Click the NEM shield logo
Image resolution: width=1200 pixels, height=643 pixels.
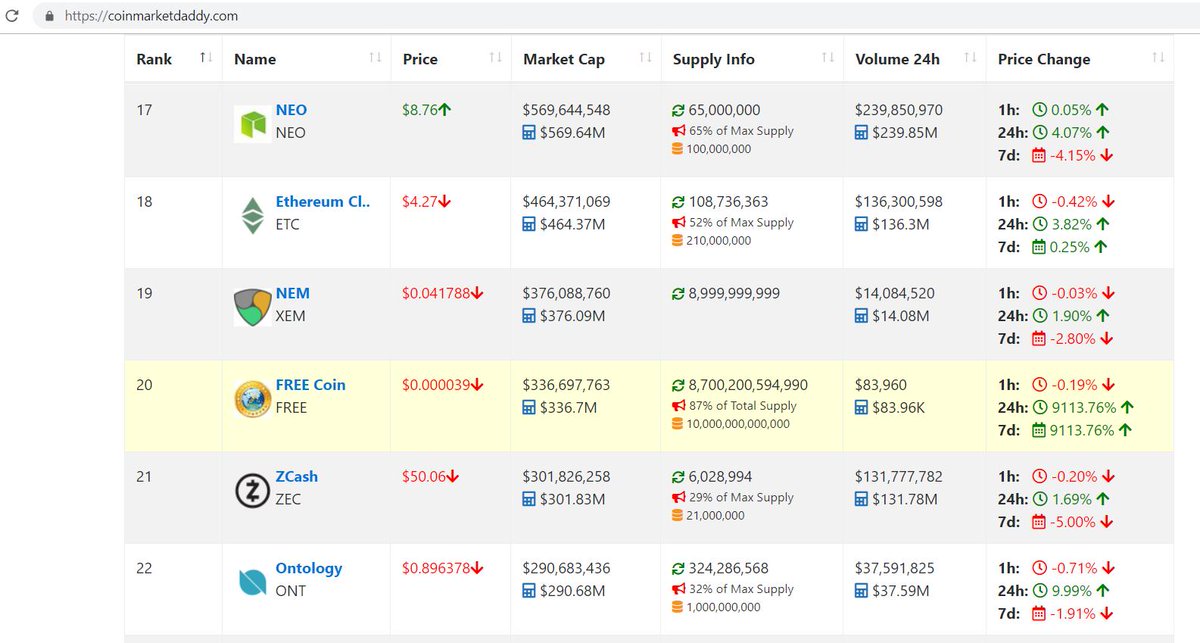click(252, 307)
